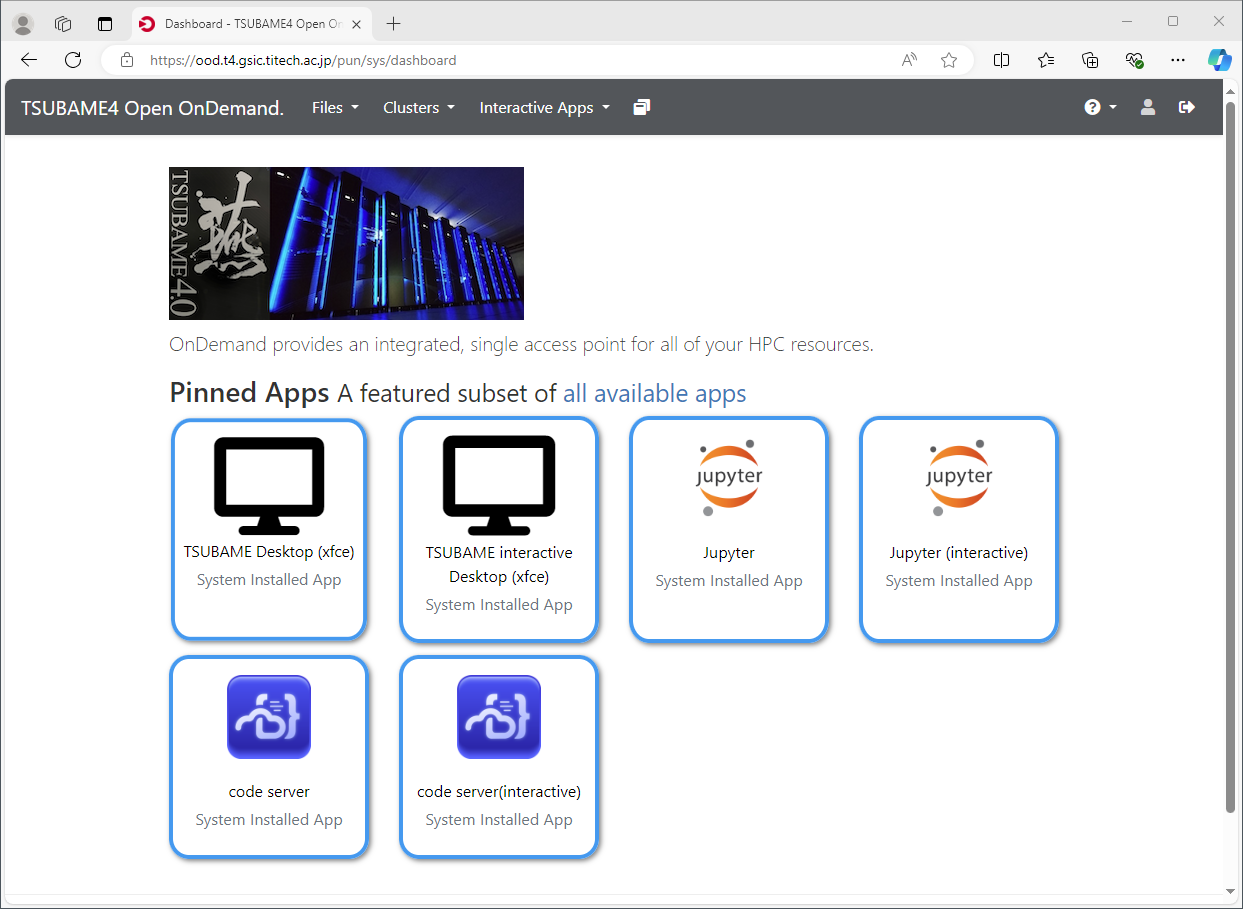
Task: Click the Log Out icon in navbar
Action: coord(1187,107)
